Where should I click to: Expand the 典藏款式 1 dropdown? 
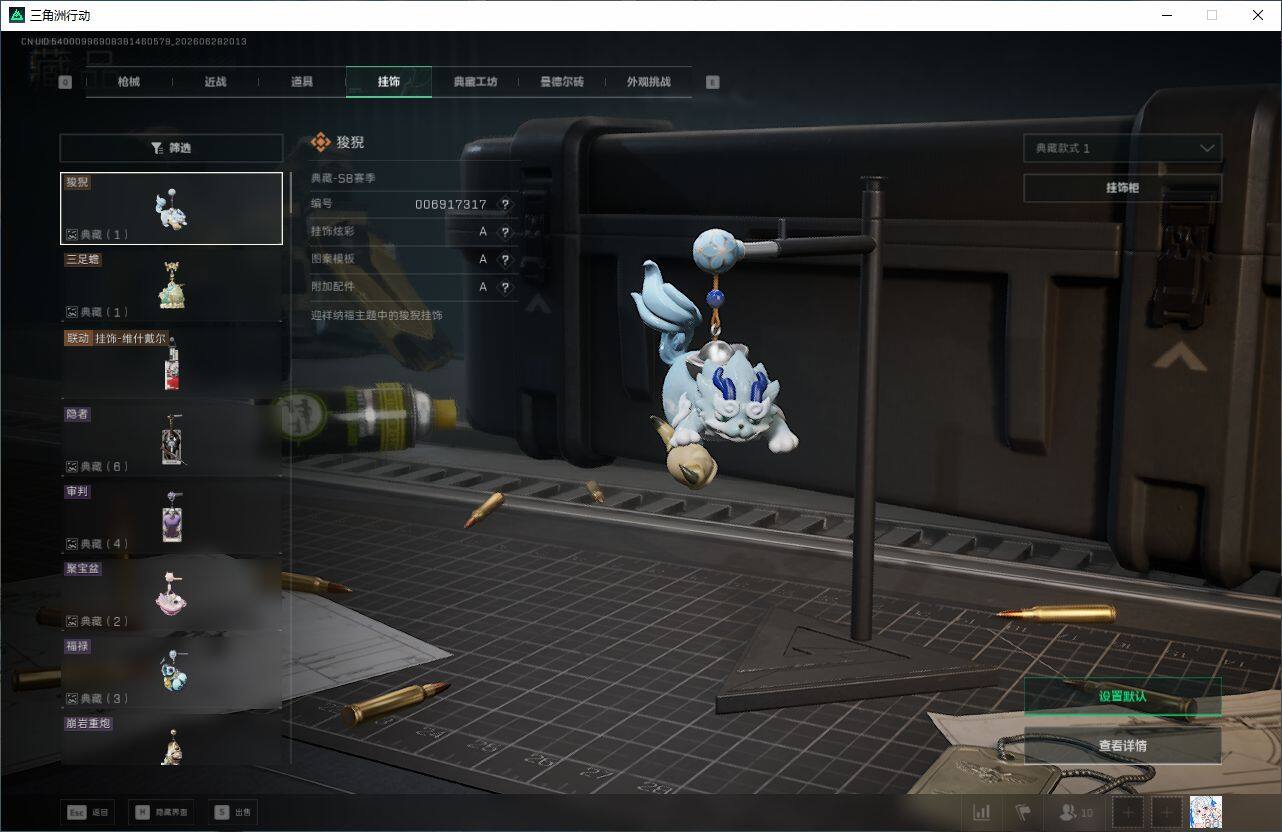[x=1122, y=148]
